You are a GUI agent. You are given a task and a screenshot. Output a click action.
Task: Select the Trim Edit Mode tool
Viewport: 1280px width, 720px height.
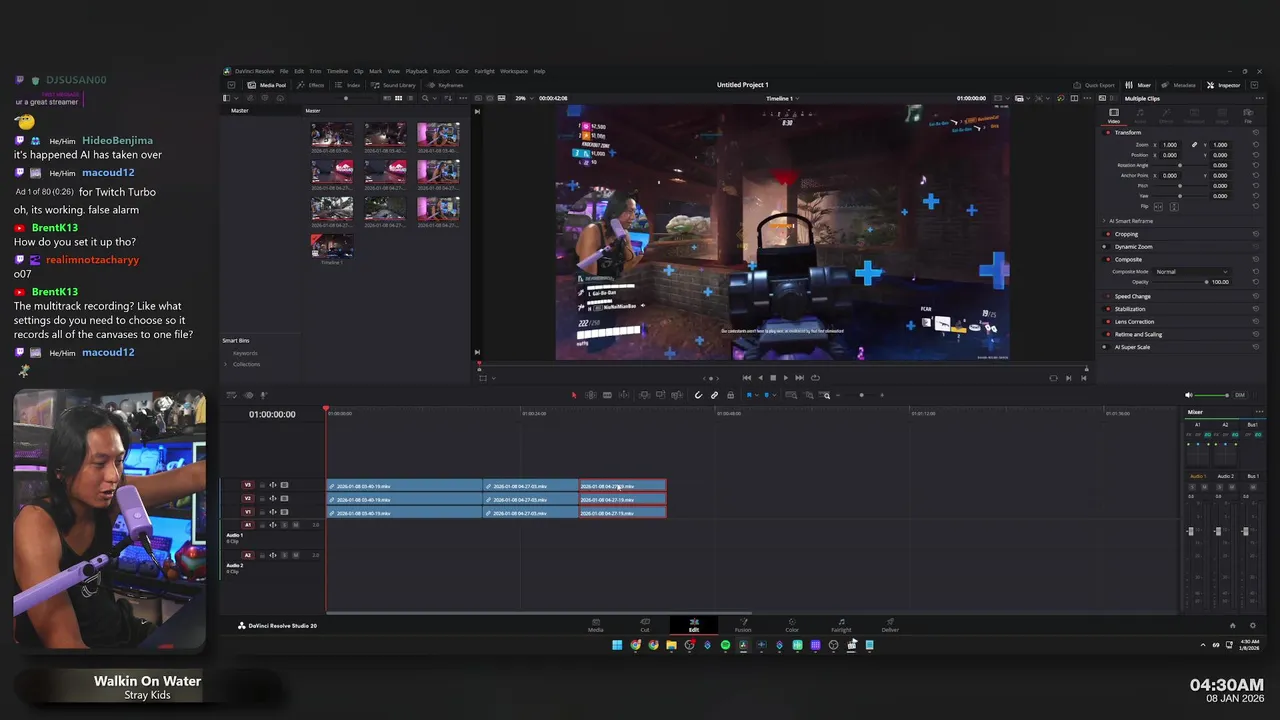[591, 395]
